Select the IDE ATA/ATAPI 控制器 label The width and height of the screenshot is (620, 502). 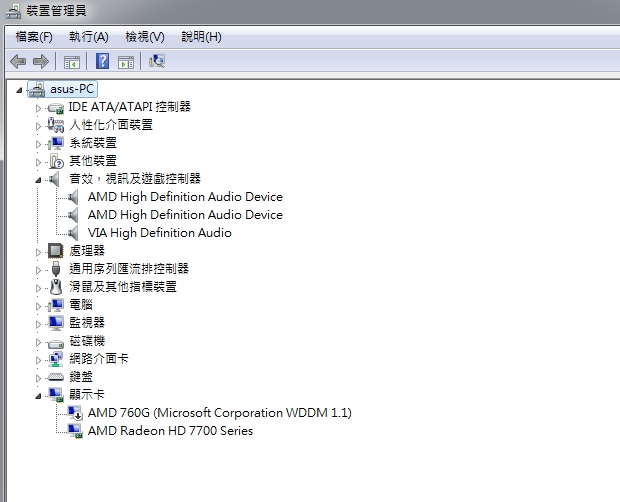pos(130,107)
